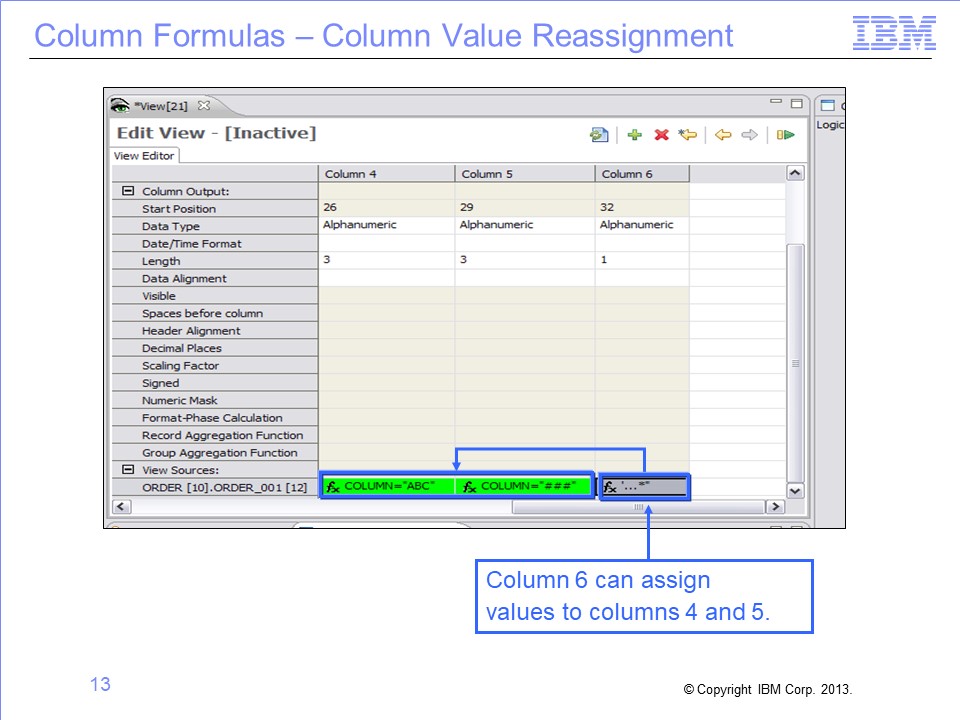Select the Column 5 header
This screenshot has height=720, width=960.
click(525, 174)
